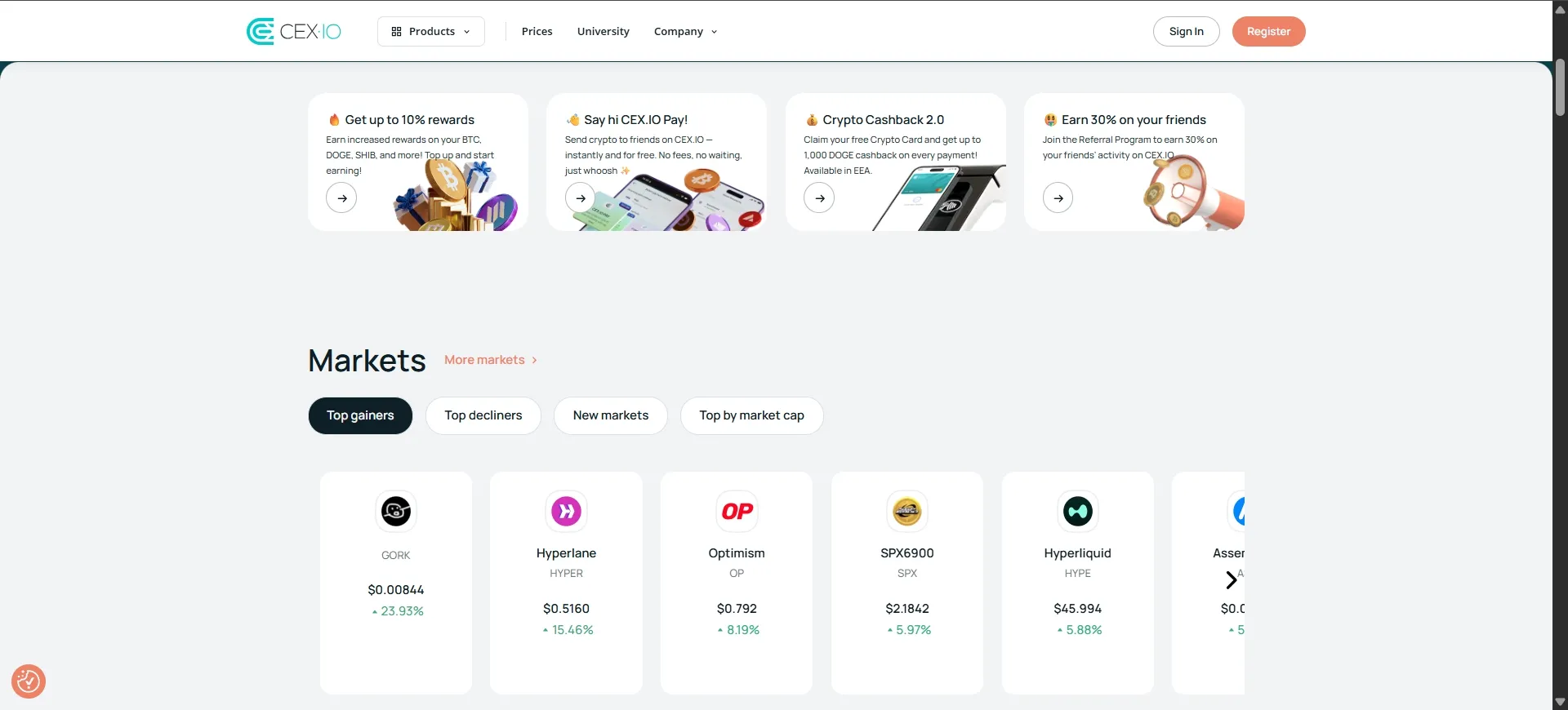Click the SPX6900 coin icon
1568x710 pixels.
906,511
